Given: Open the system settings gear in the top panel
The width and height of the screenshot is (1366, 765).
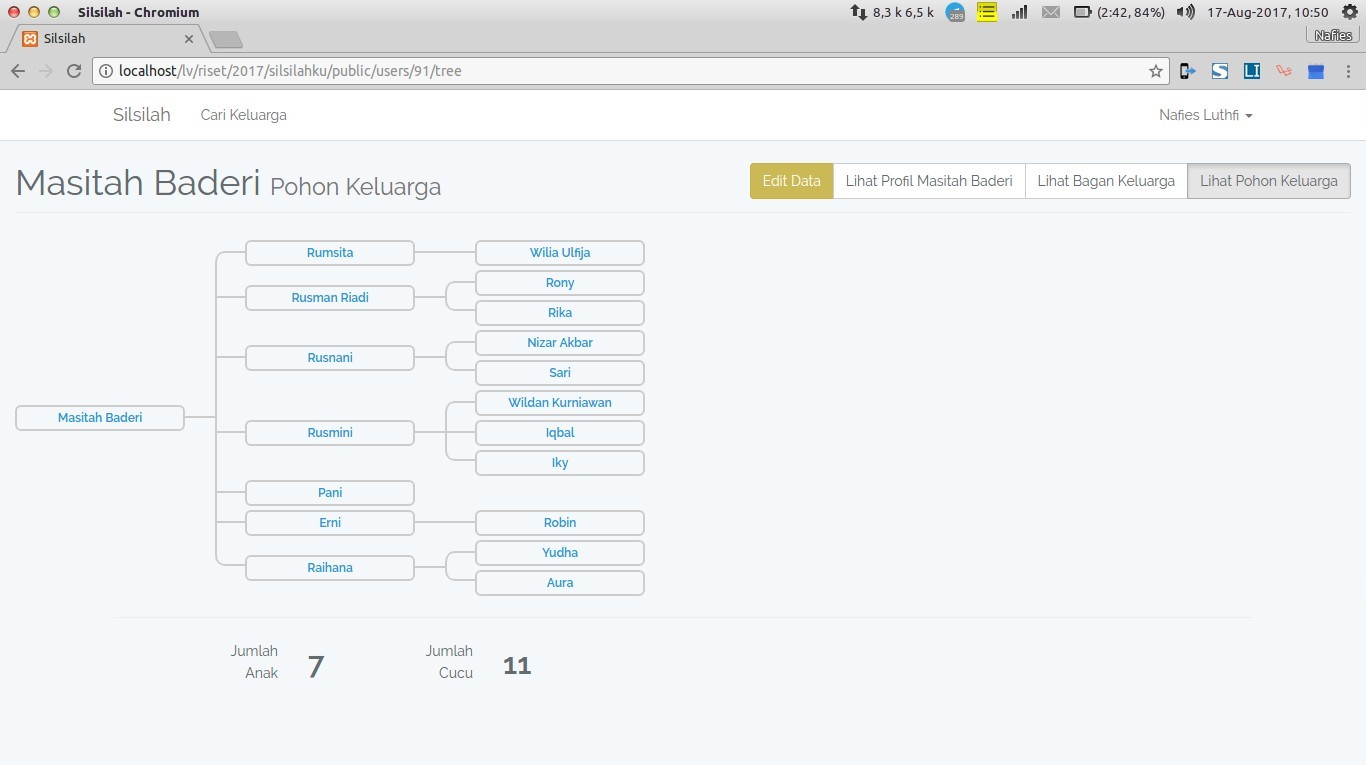Looking at the screenshot, I should [x=1349, y=12].
